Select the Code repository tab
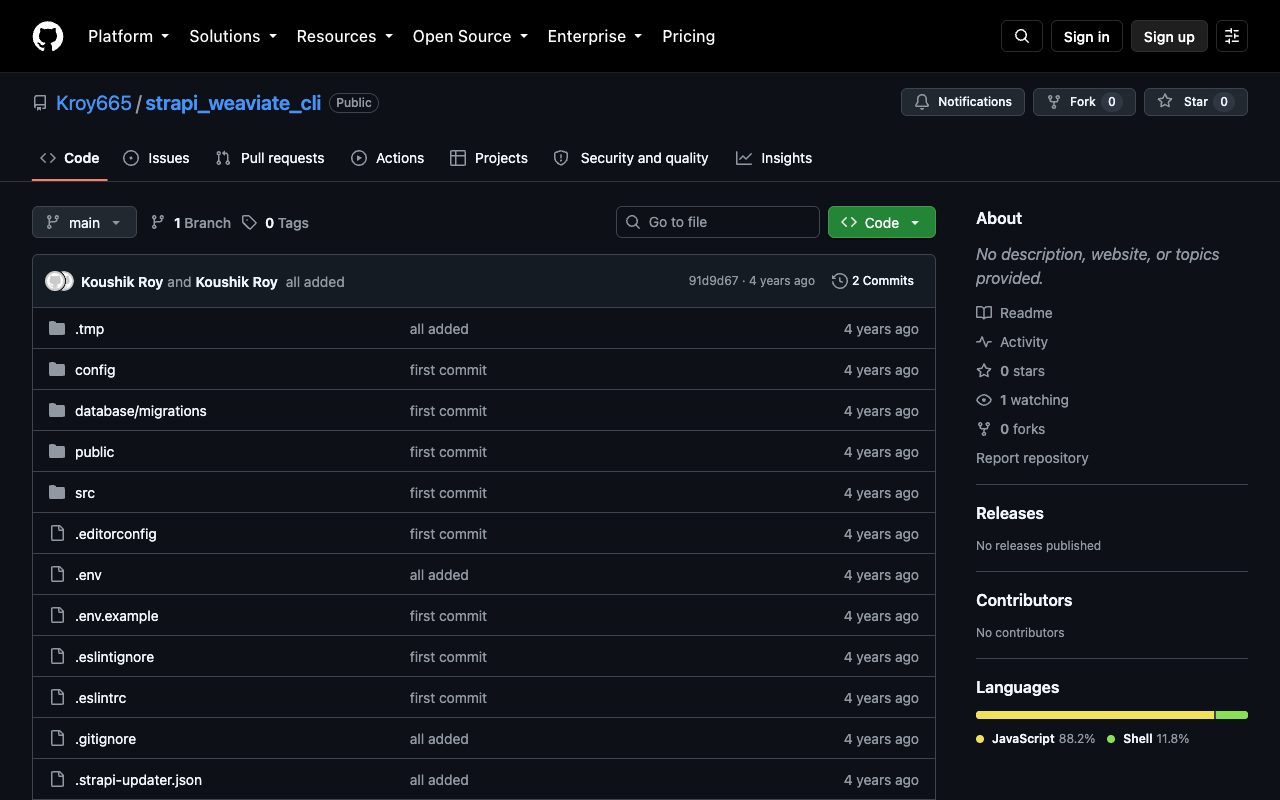The height and width of the screenshot is (800, 1280). pyautogui.click(x=70, y=158)
